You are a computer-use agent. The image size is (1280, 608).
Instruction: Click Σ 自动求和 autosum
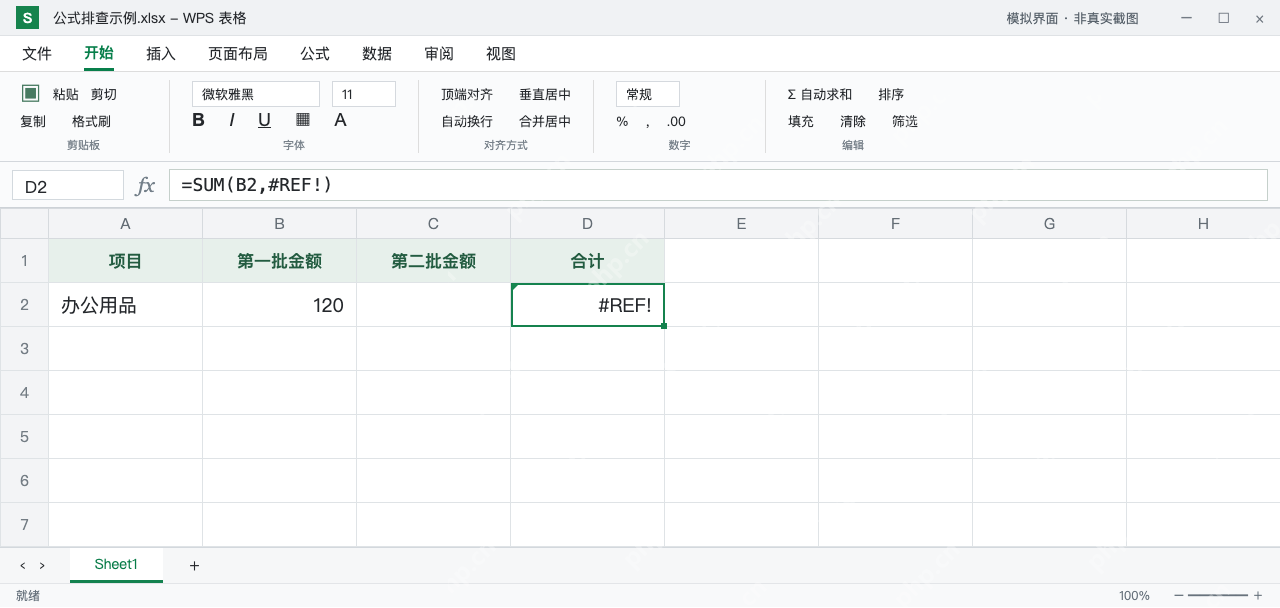[x=820, y=94]
